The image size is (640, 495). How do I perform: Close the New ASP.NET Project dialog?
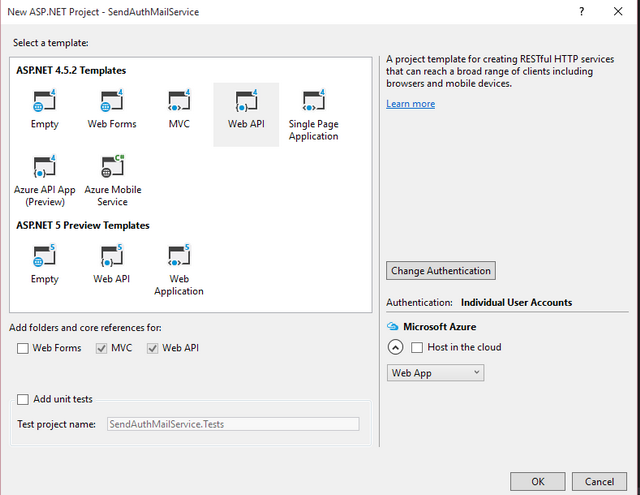[618, 11]
